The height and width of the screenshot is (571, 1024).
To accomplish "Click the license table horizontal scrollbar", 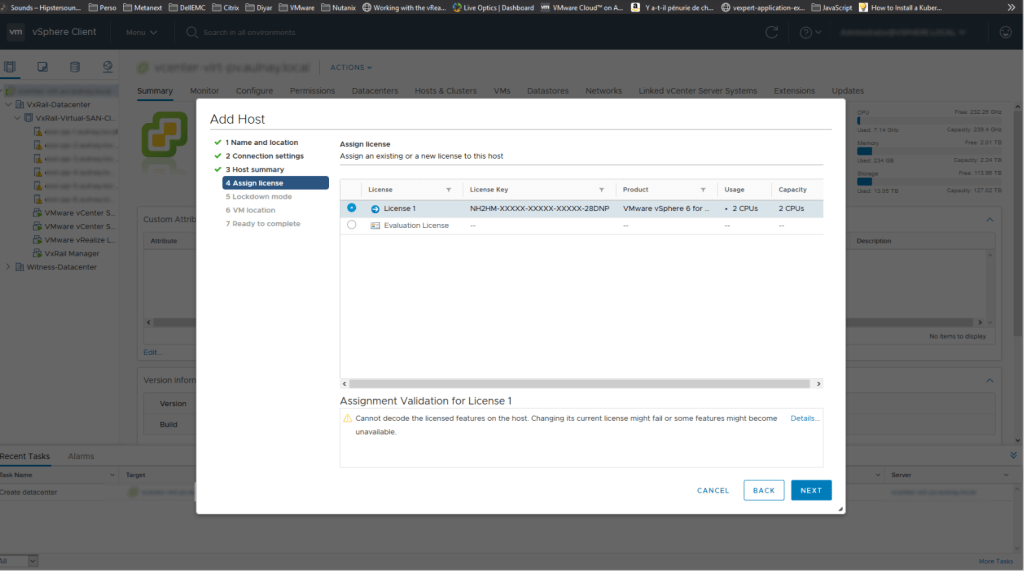I will pyautogui.click(x=580, y=383).
